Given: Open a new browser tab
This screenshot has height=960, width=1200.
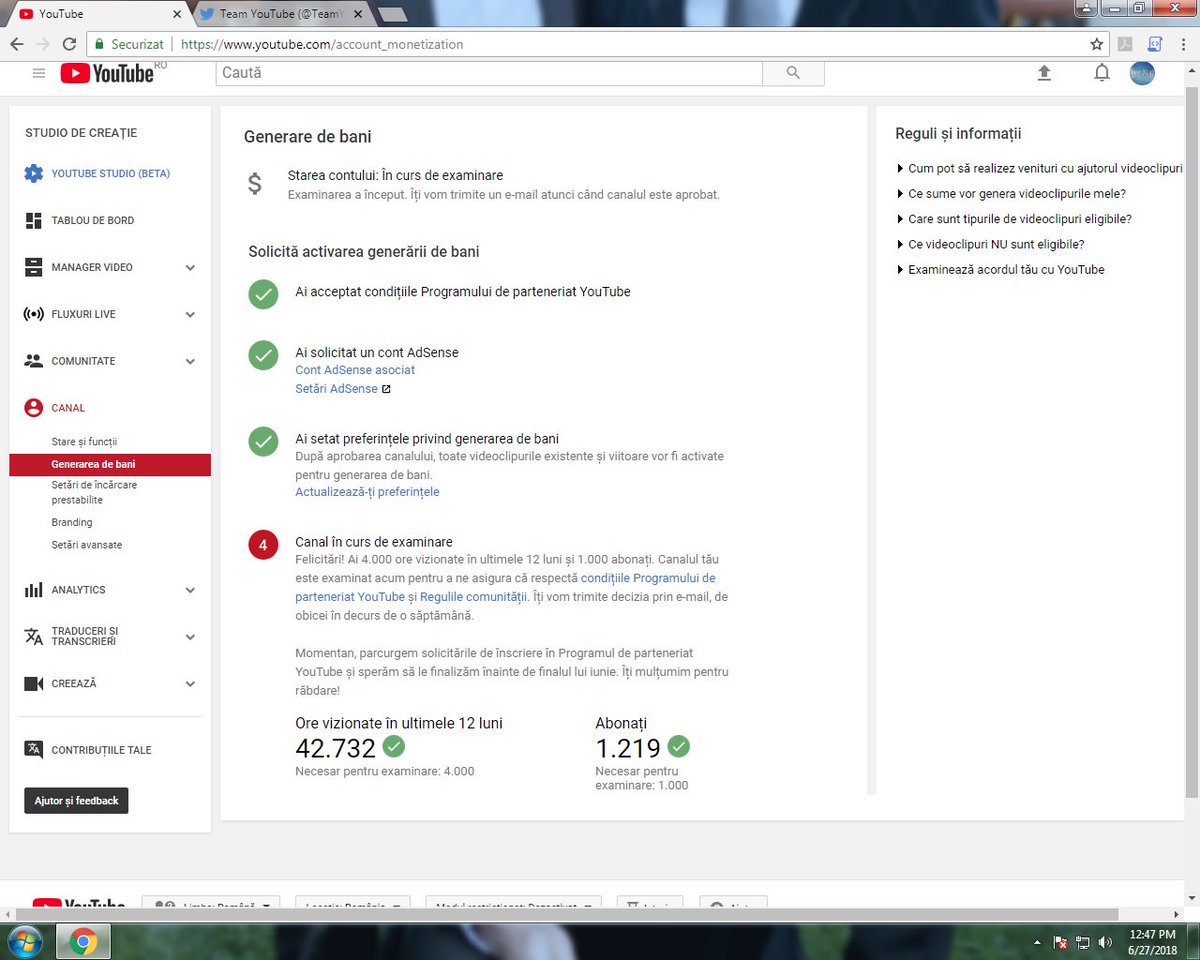Looking at the screenshot, I should pos(393,14).
